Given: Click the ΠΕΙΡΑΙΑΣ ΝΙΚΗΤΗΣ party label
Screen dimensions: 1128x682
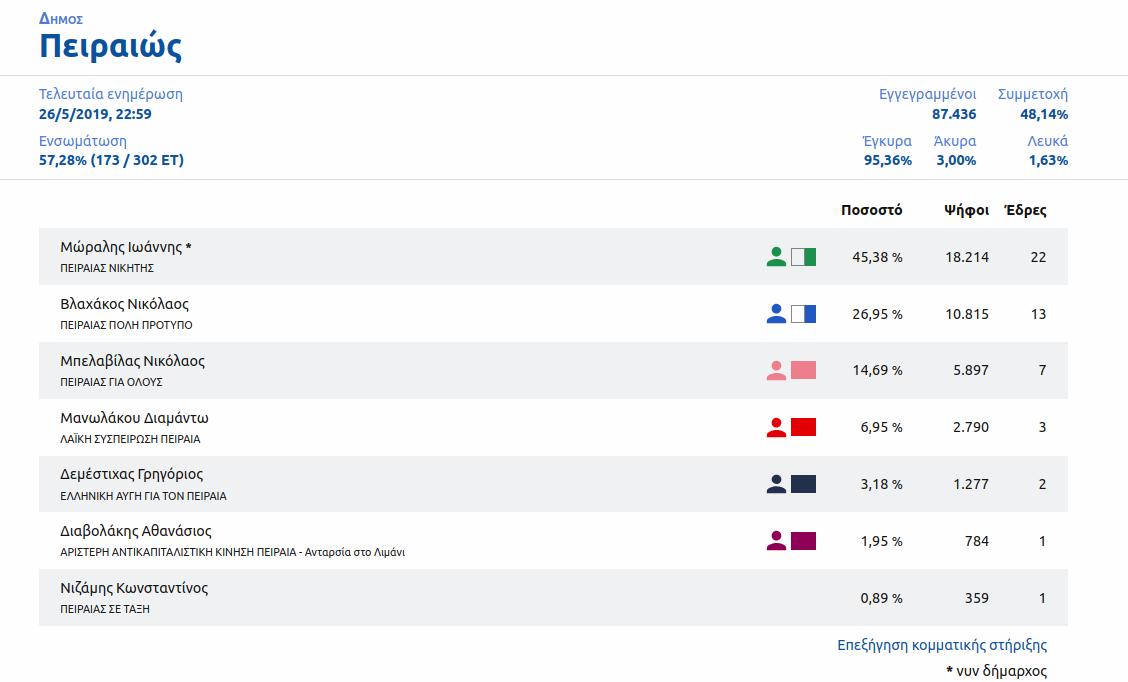Looking at the screenshot, I should [x=107, y=268].
